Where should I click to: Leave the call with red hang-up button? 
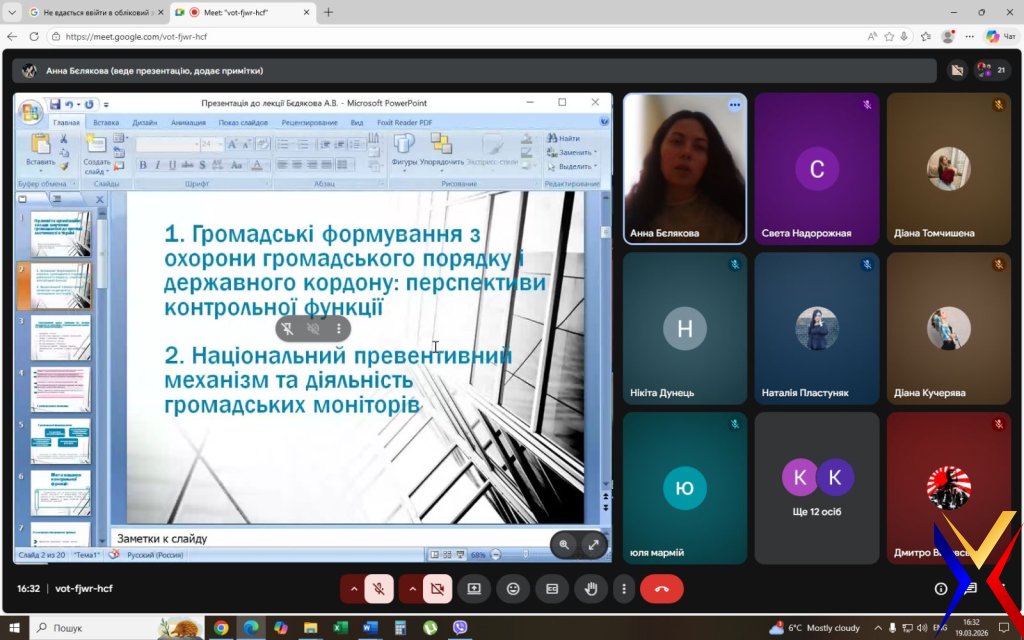coord(661,589)
